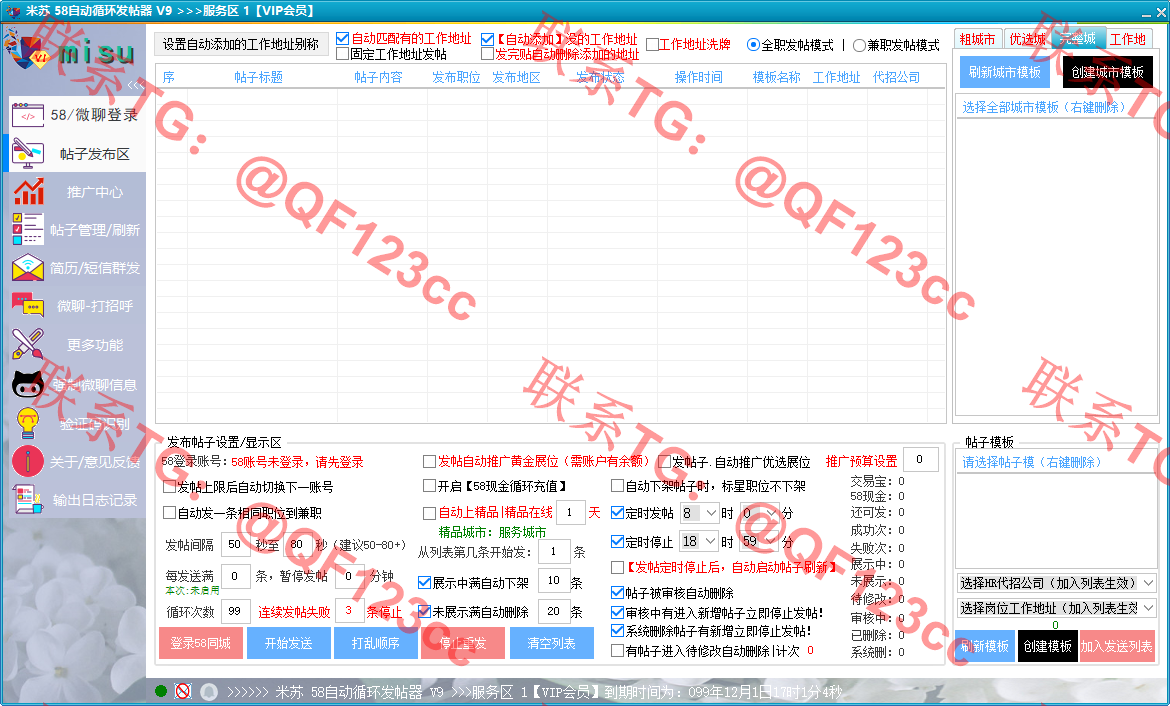The width and height of the screenshot is (1170, 706).
Task: Open 输出日志记录 log icon
Action: pos(28,500)
